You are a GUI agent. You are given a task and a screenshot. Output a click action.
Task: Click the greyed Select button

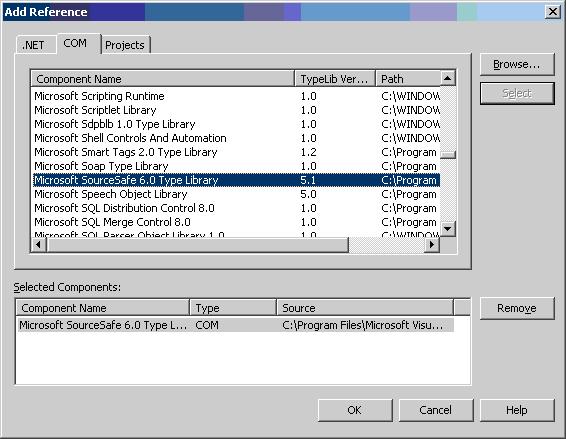click(x=517, y=93)
